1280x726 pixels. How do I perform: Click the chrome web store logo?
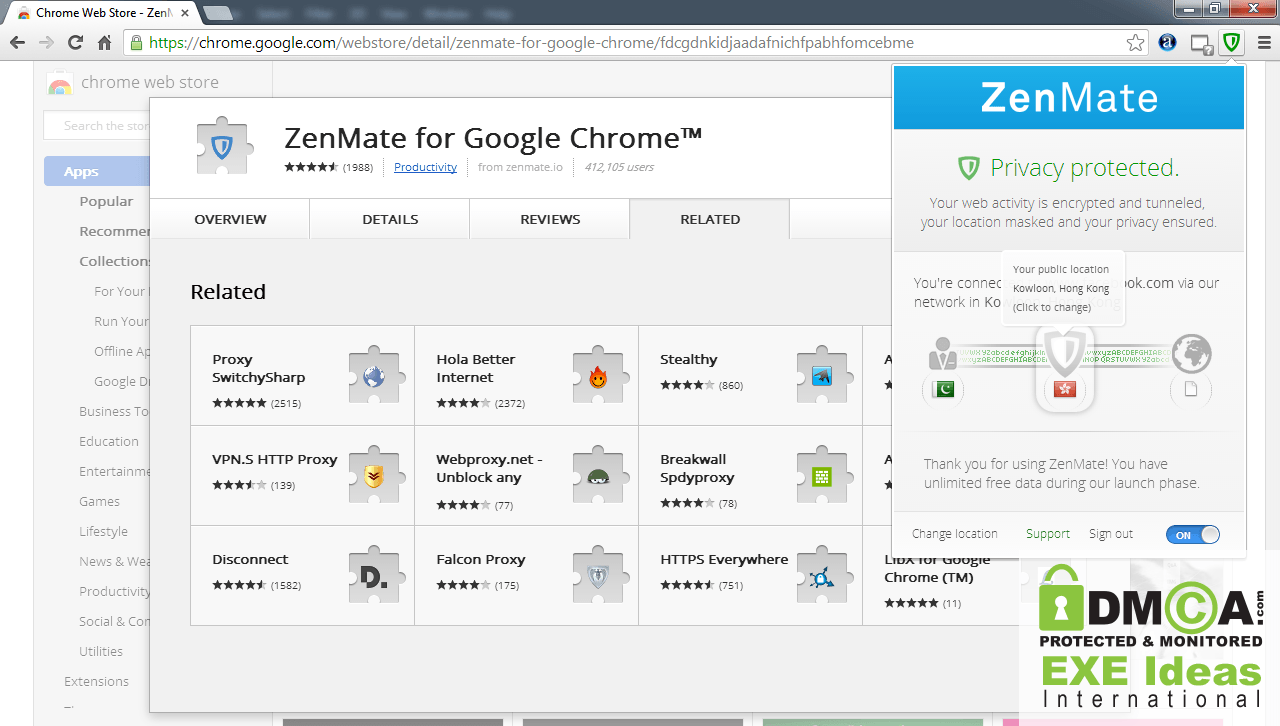click(133, 82)
